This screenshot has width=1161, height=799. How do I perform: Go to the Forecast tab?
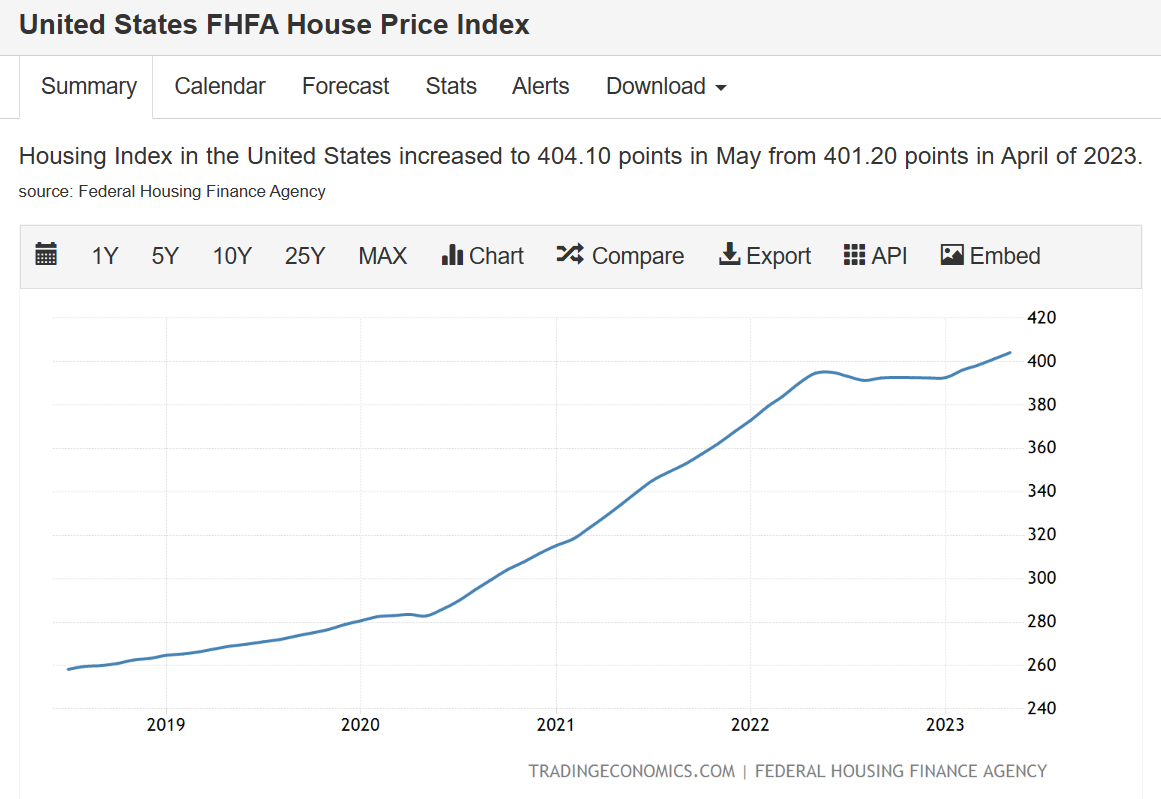(346, 87)
